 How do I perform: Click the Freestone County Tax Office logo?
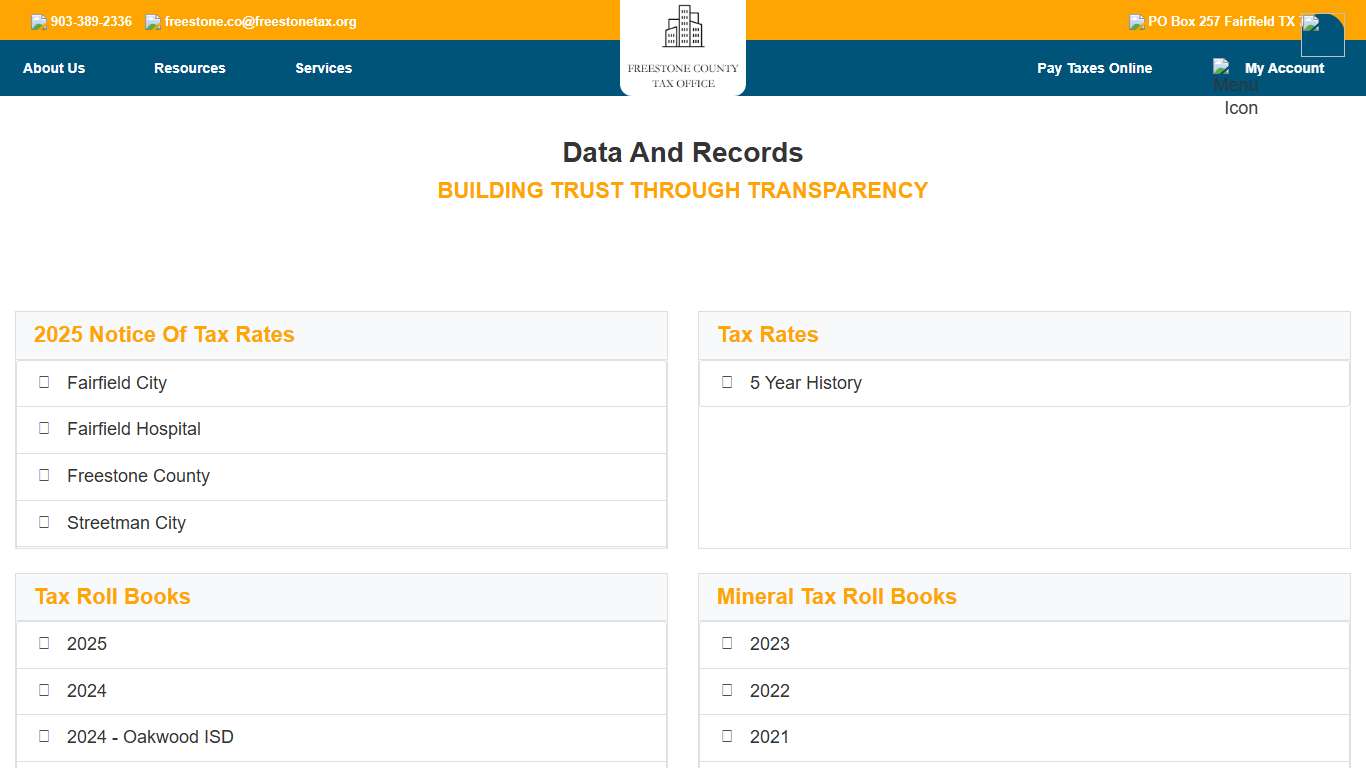point(683,48)
